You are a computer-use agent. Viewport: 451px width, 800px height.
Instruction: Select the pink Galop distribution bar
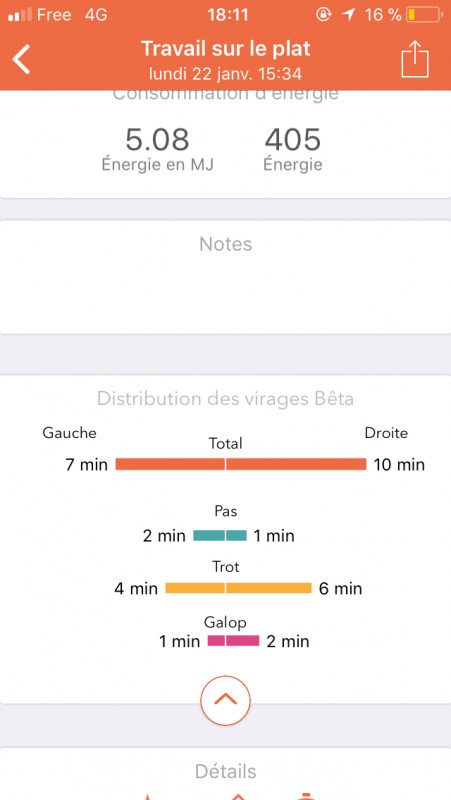point(233,640)
